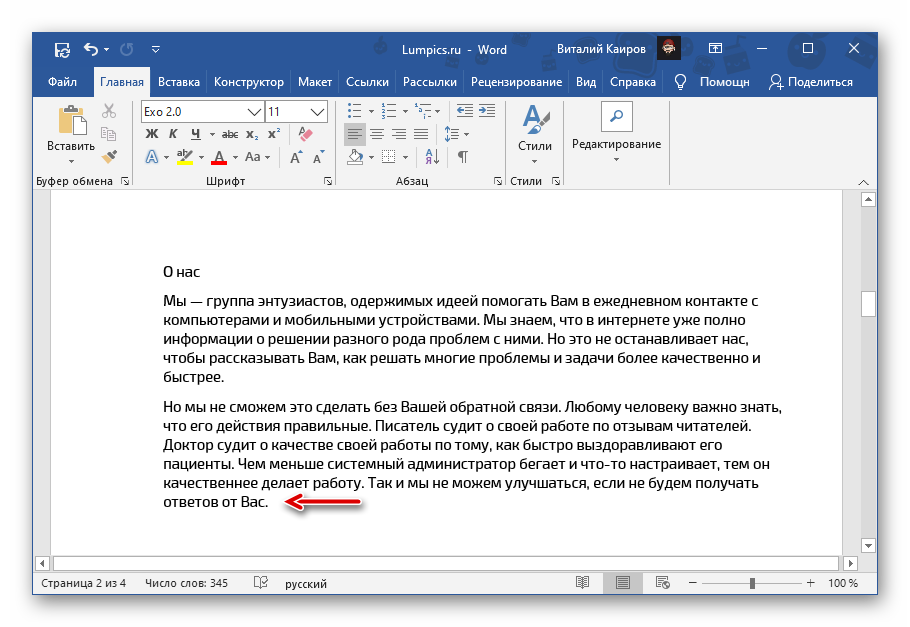Apply multilevel list

tap(423, 110)
